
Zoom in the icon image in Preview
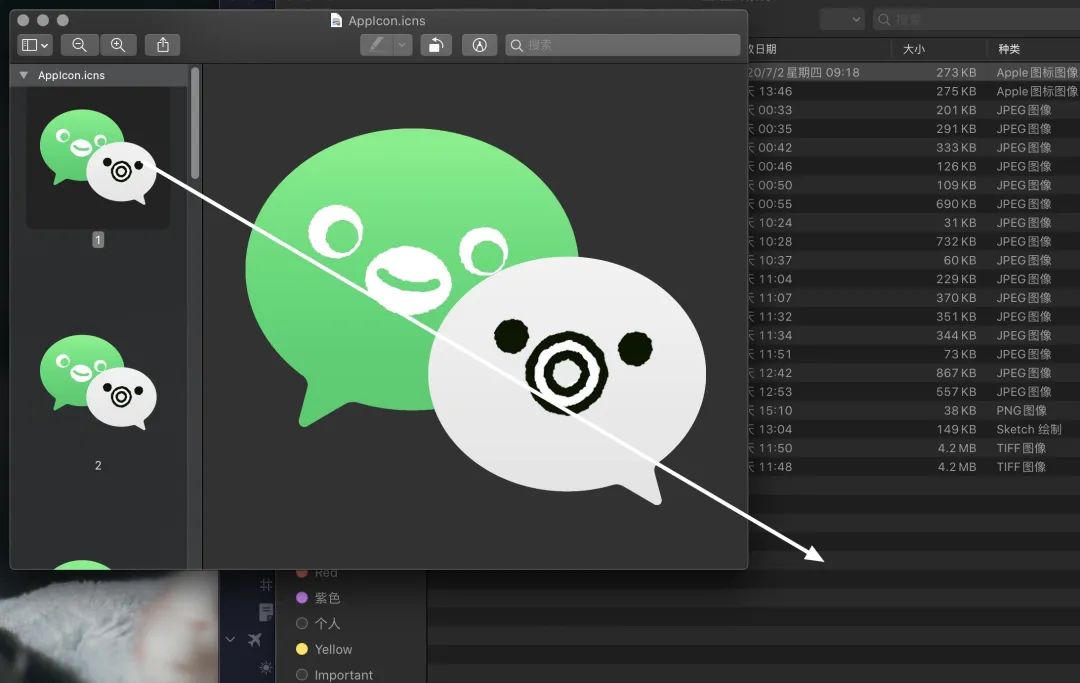pyautogui.click(x=118, y=45)
